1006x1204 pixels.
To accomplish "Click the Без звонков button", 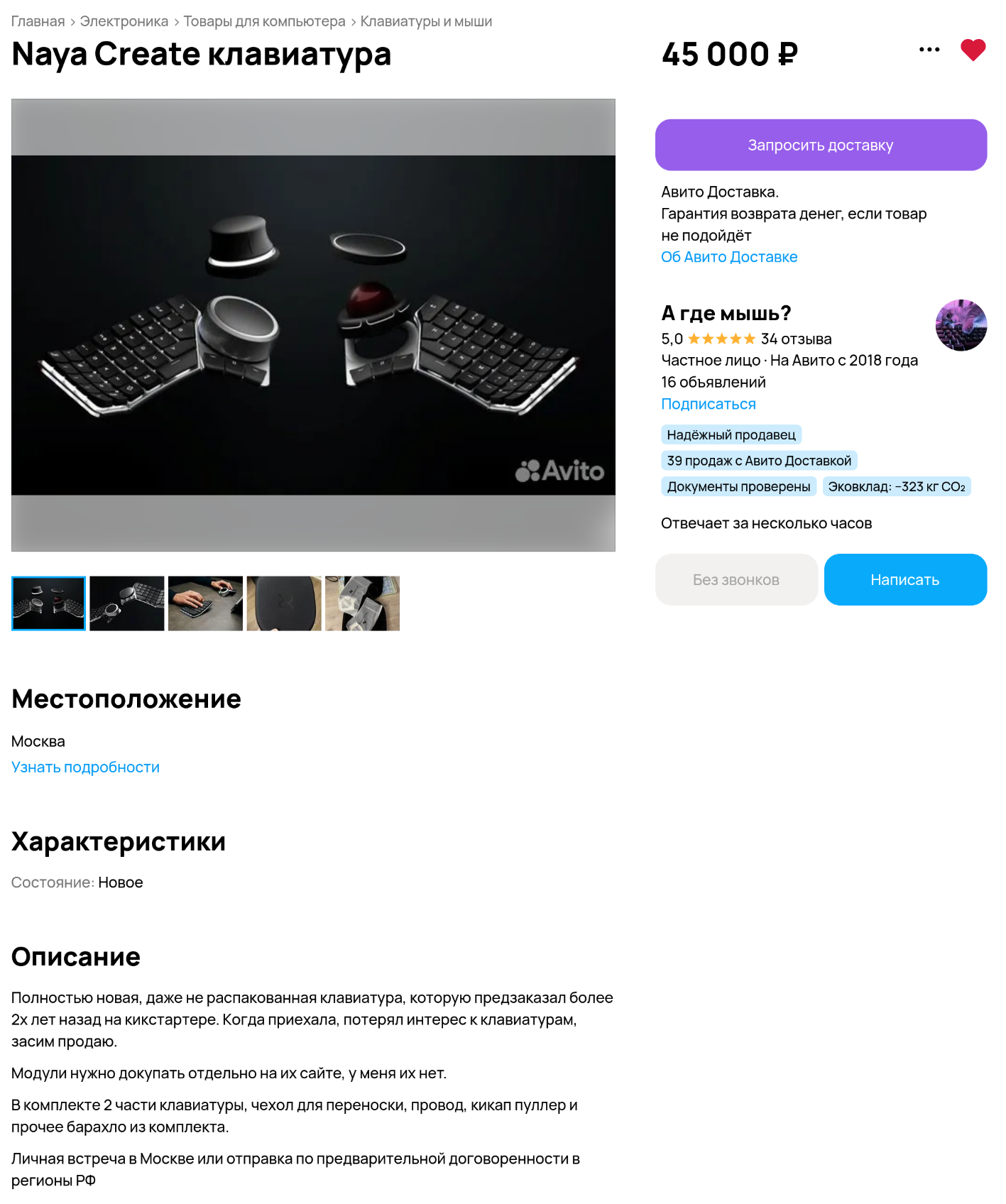I will pyautogui.click(x=736, y=580).
